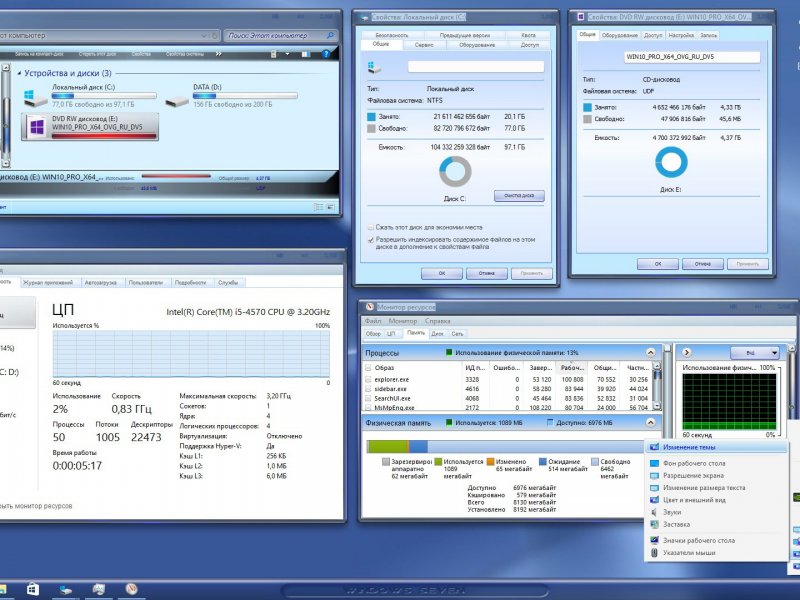Expand Explorer toolbar overflow chevron
800x600 pixels.
(219, 54)
